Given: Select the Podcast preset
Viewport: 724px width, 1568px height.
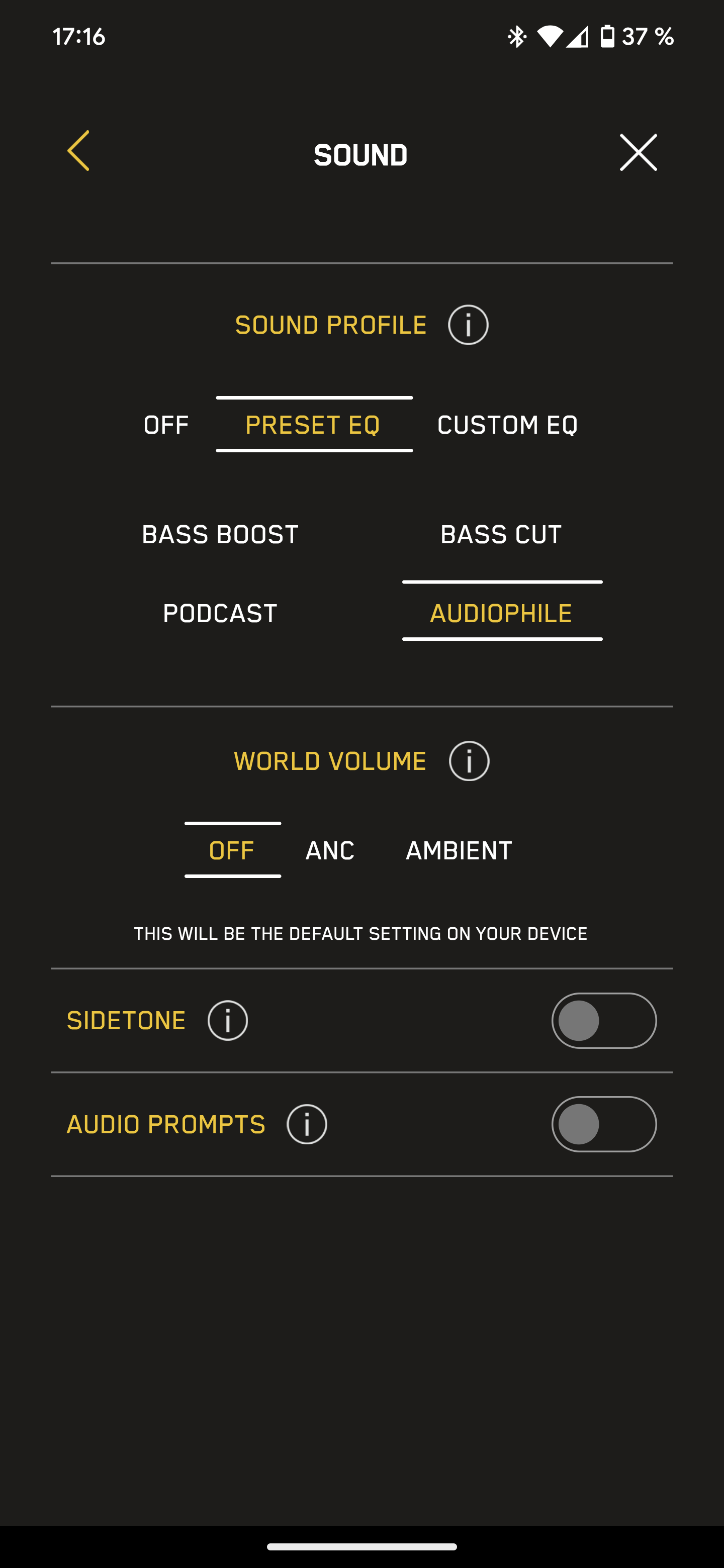Looking at the screenshot, I should pyautogui.click(x=220, y=613).
